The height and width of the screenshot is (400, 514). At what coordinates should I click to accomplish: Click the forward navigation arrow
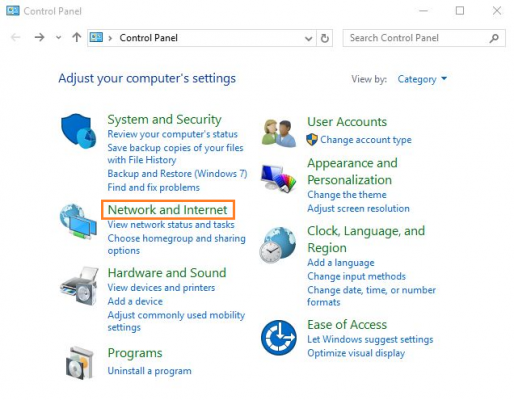39,37
